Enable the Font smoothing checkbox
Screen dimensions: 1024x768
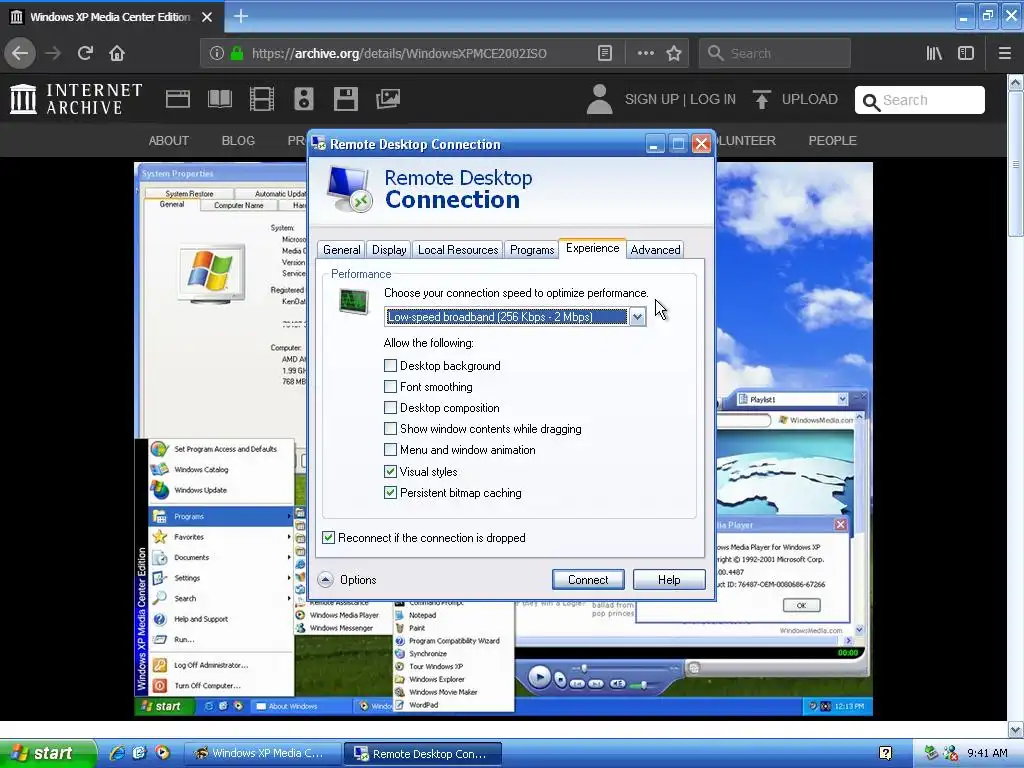pyautogui.click(x=391, y=387)
